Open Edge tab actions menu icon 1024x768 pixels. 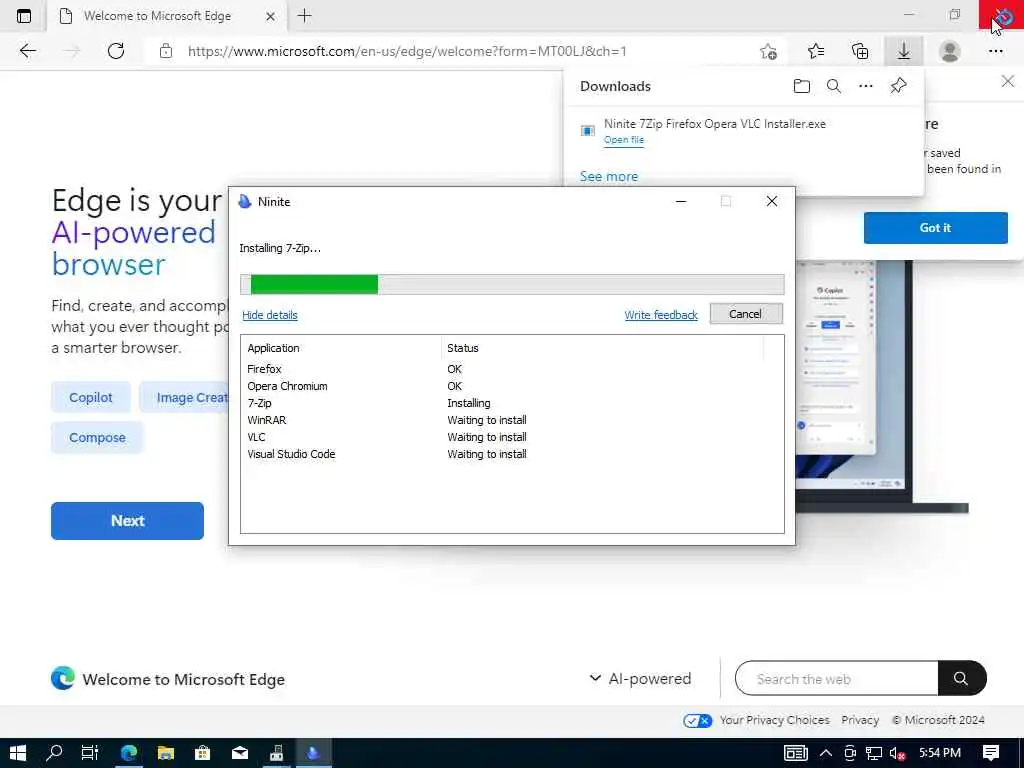coord(24,16)
